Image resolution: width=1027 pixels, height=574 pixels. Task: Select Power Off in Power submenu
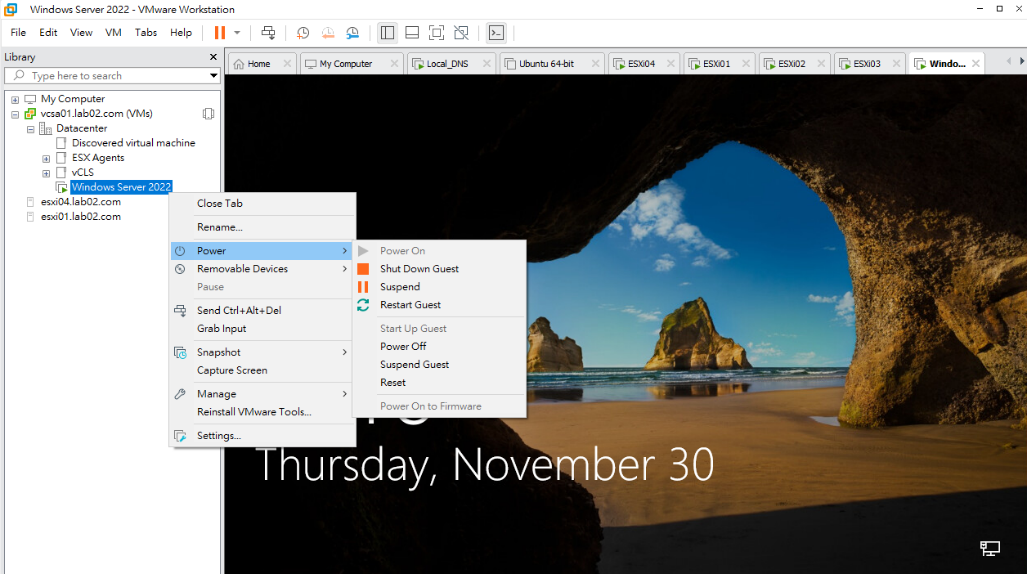click(x=439, y=346)
